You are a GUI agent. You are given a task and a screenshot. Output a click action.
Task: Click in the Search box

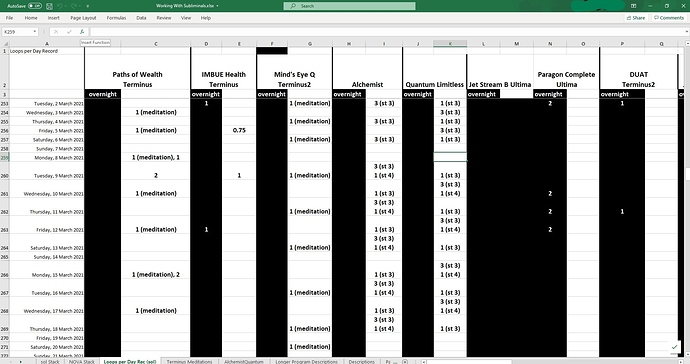click(349, 6)
